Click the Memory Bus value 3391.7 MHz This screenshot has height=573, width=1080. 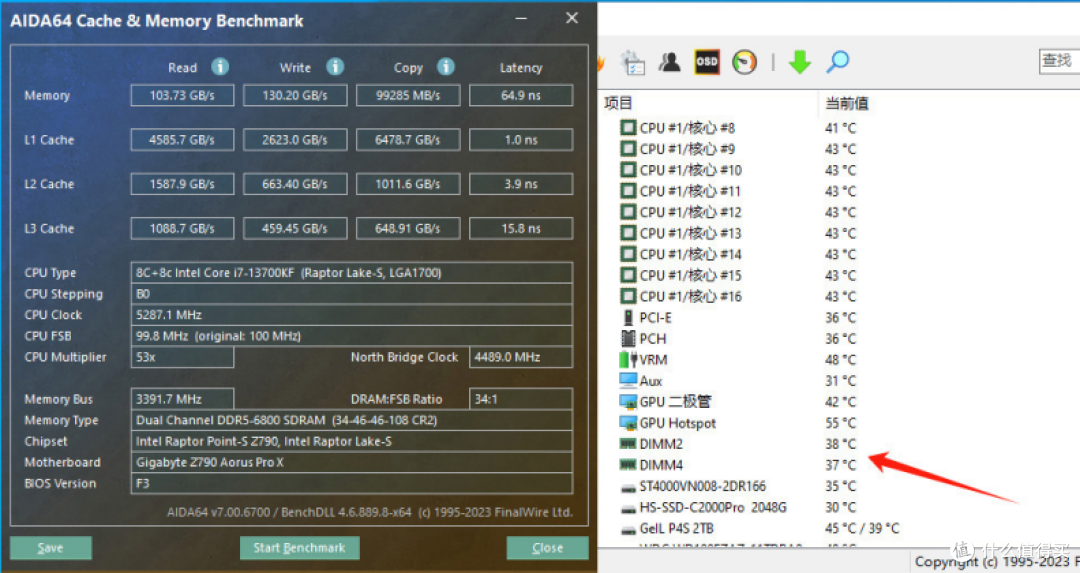[182, 399]
